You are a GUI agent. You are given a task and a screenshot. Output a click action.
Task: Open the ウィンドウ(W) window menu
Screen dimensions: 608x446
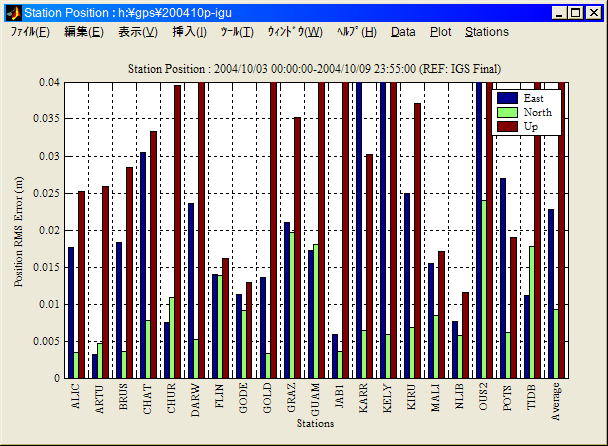pos(294,32)
